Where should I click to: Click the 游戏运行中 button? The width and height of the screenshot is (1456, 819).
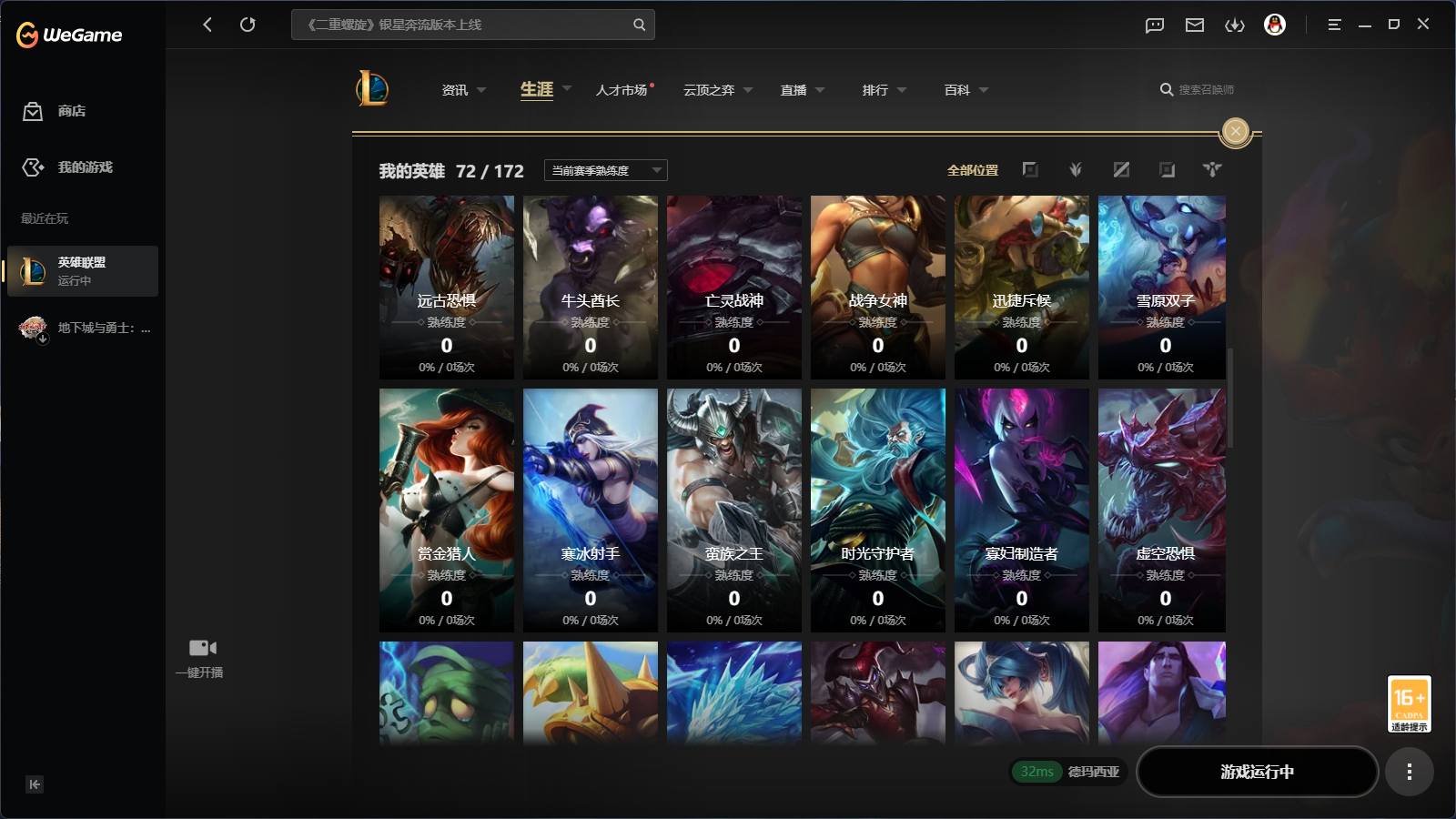point(1258,772)
